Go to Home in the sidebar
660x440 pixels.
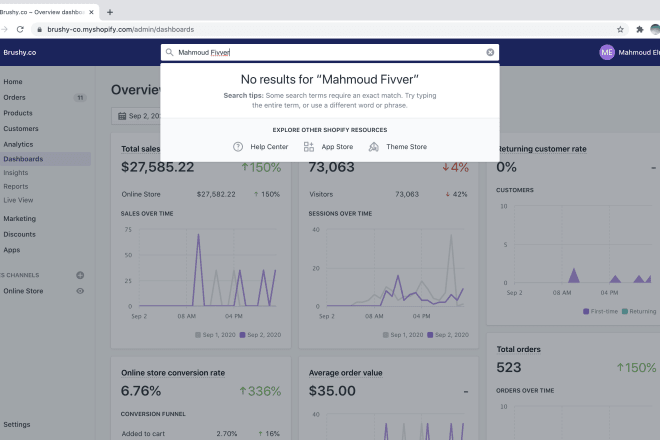pyautogui.click(x=13, y=82)
